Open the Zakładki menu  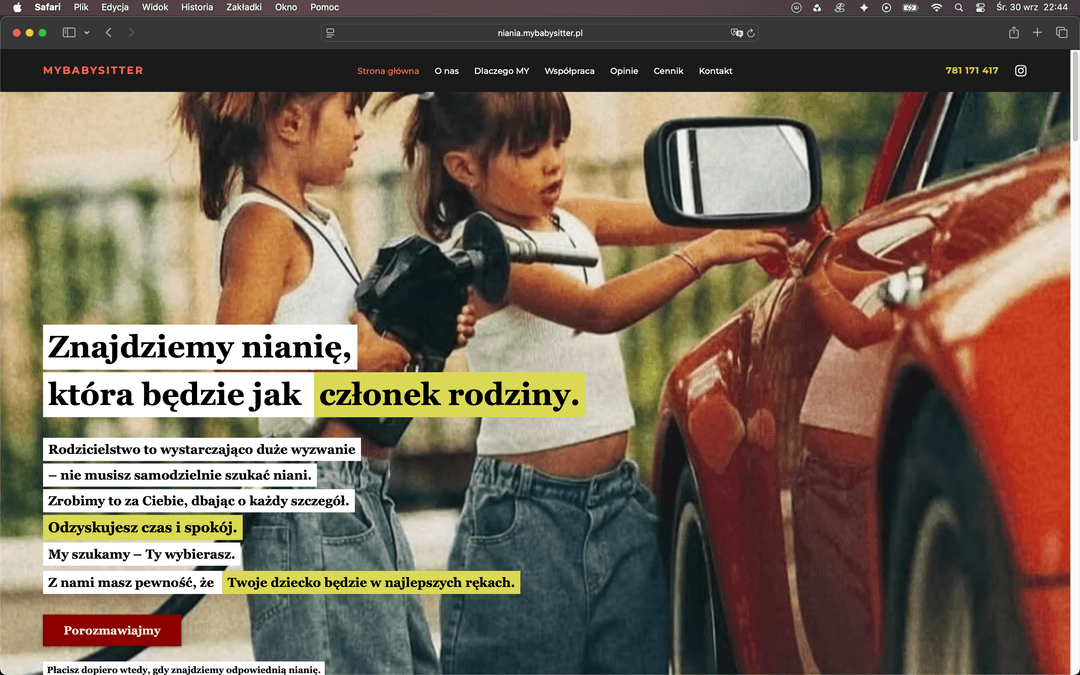pyautogui.click(x=244, y=8)
